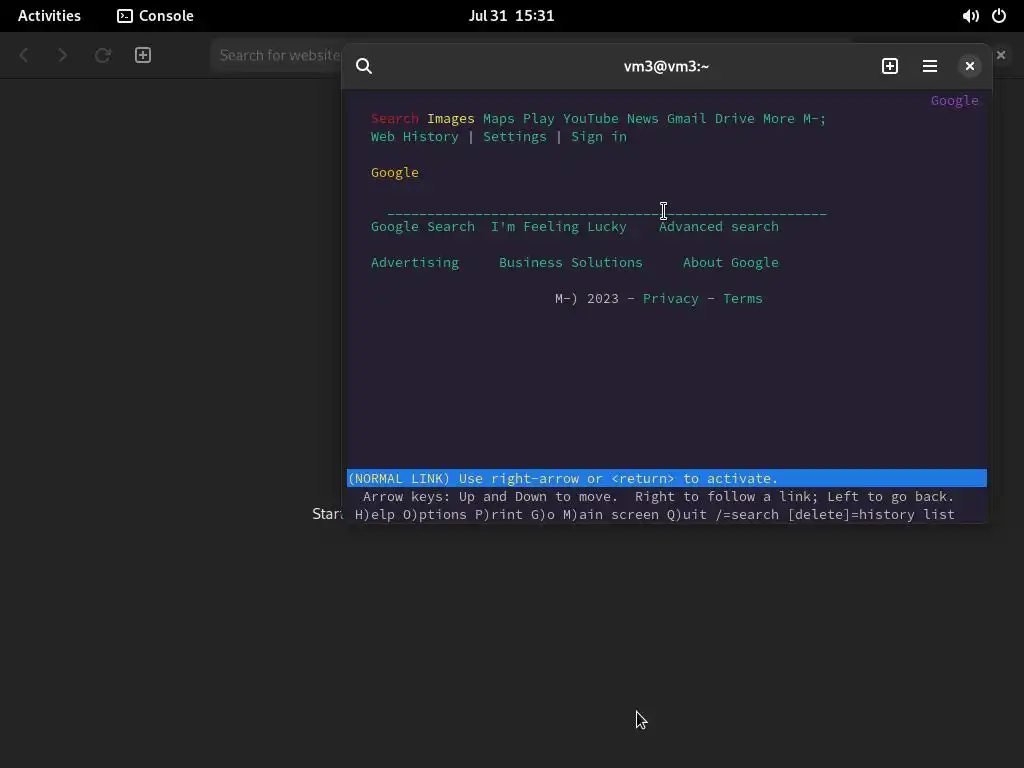Image resolution: width=1024 pixels, height=768 pixels.
Task: Follow the Gmail link
Action: click(686, 119)
